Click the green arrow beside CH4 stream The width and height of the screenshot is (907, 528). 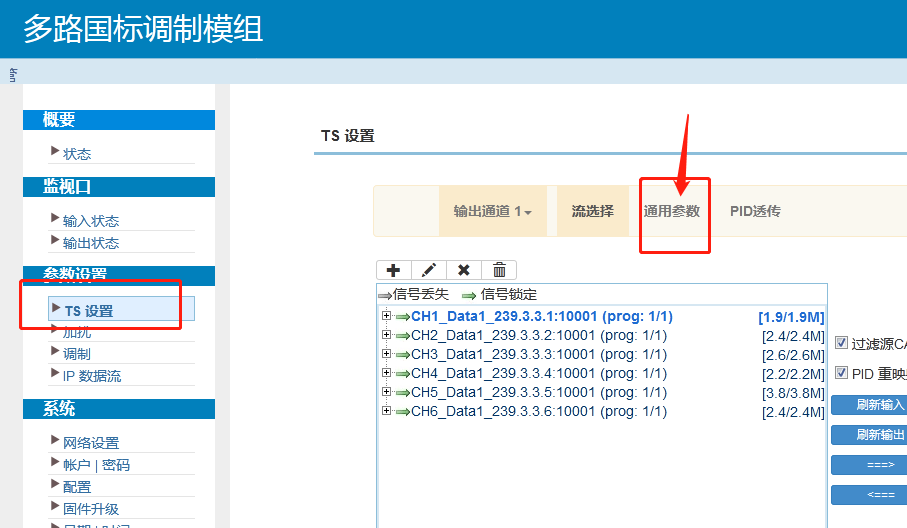click(x=403, y=374)
